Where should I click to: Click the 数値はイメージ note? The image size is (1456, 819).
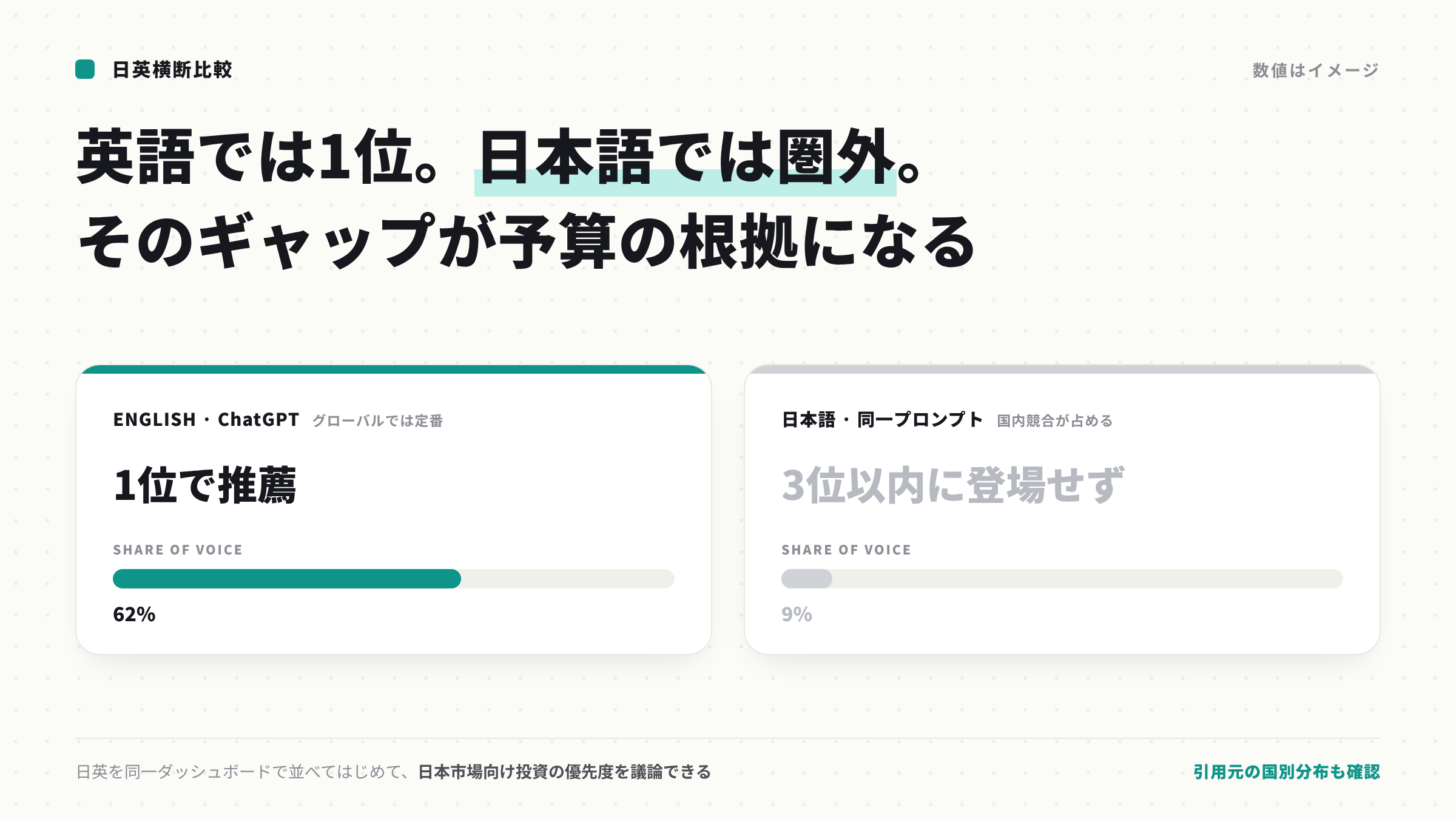[1316, 70]
